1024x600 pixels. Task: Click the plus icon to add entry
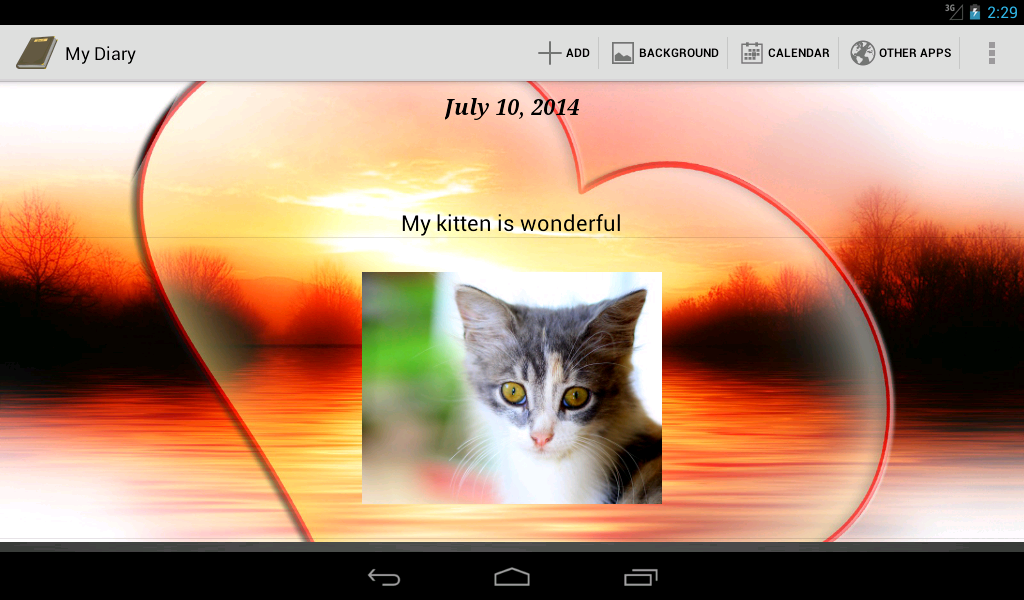550,53
